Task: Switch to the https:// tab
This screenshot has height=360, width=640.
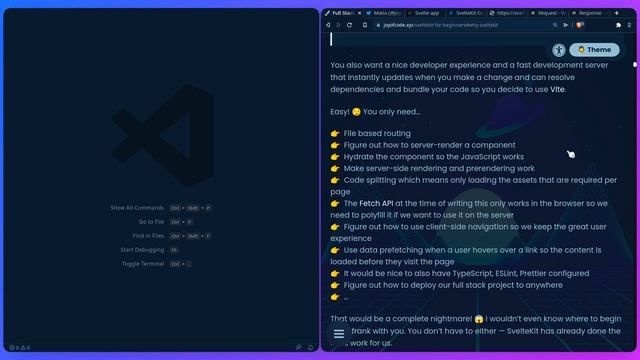Action: [x=507, y=13]
